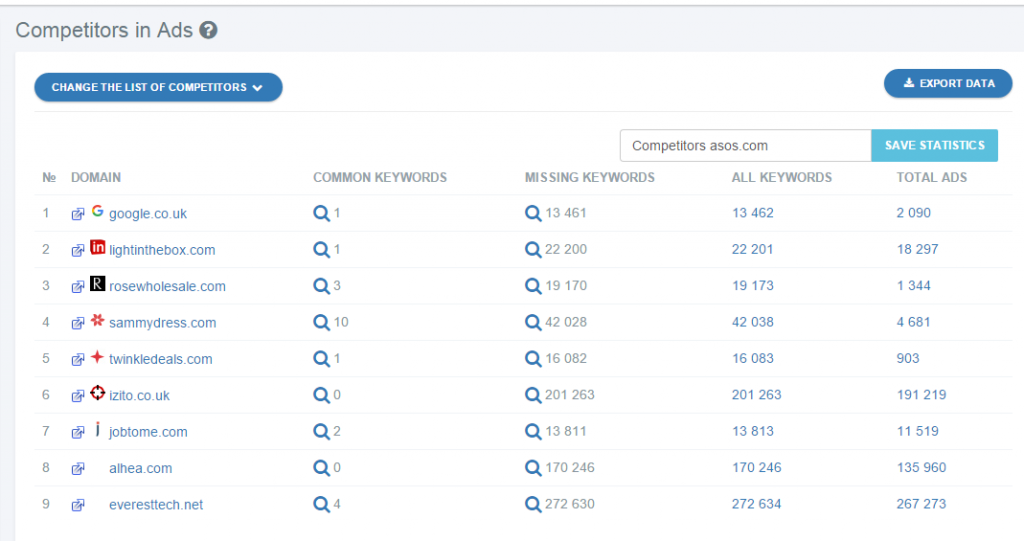This screenshot has width=1024, height=541.
Task: Click missing keywords magnifier next to 13 811
Action: click(533, 431)
